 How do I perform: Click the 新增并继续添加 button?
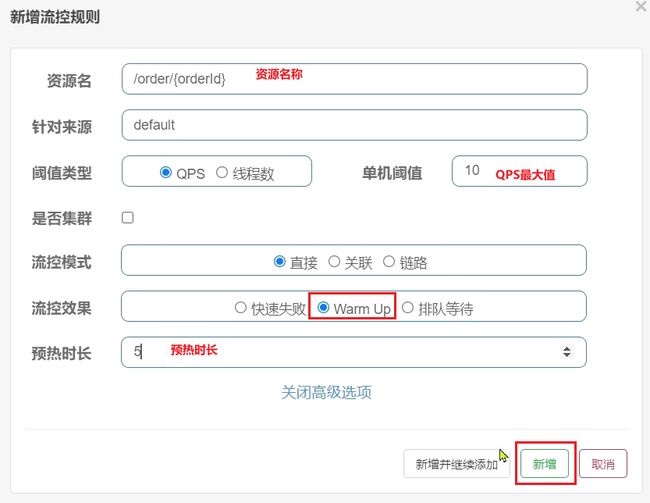point(456,464)
